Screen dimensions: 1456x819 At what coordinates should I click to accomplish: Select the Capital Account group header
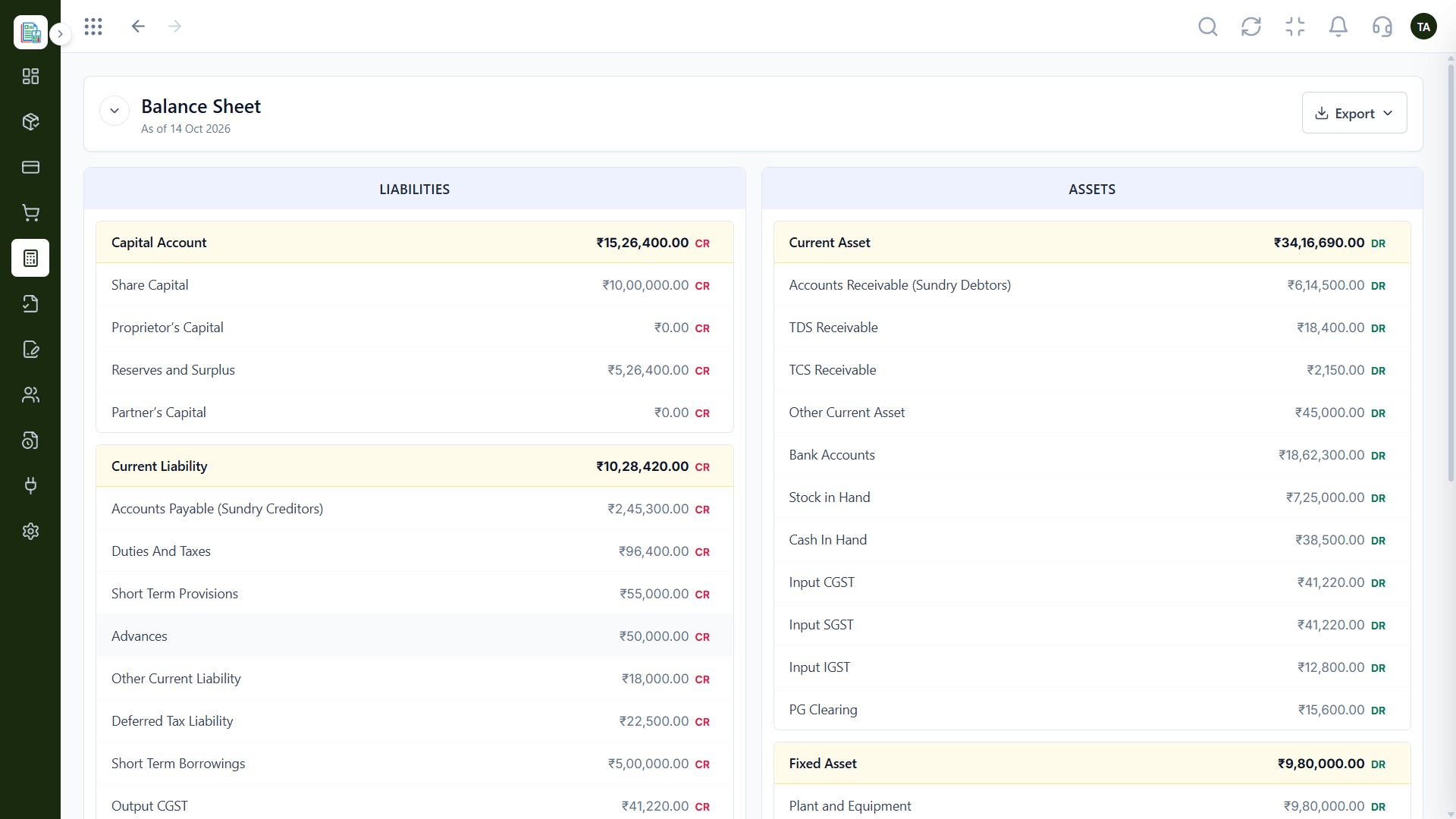pos(415,243)
